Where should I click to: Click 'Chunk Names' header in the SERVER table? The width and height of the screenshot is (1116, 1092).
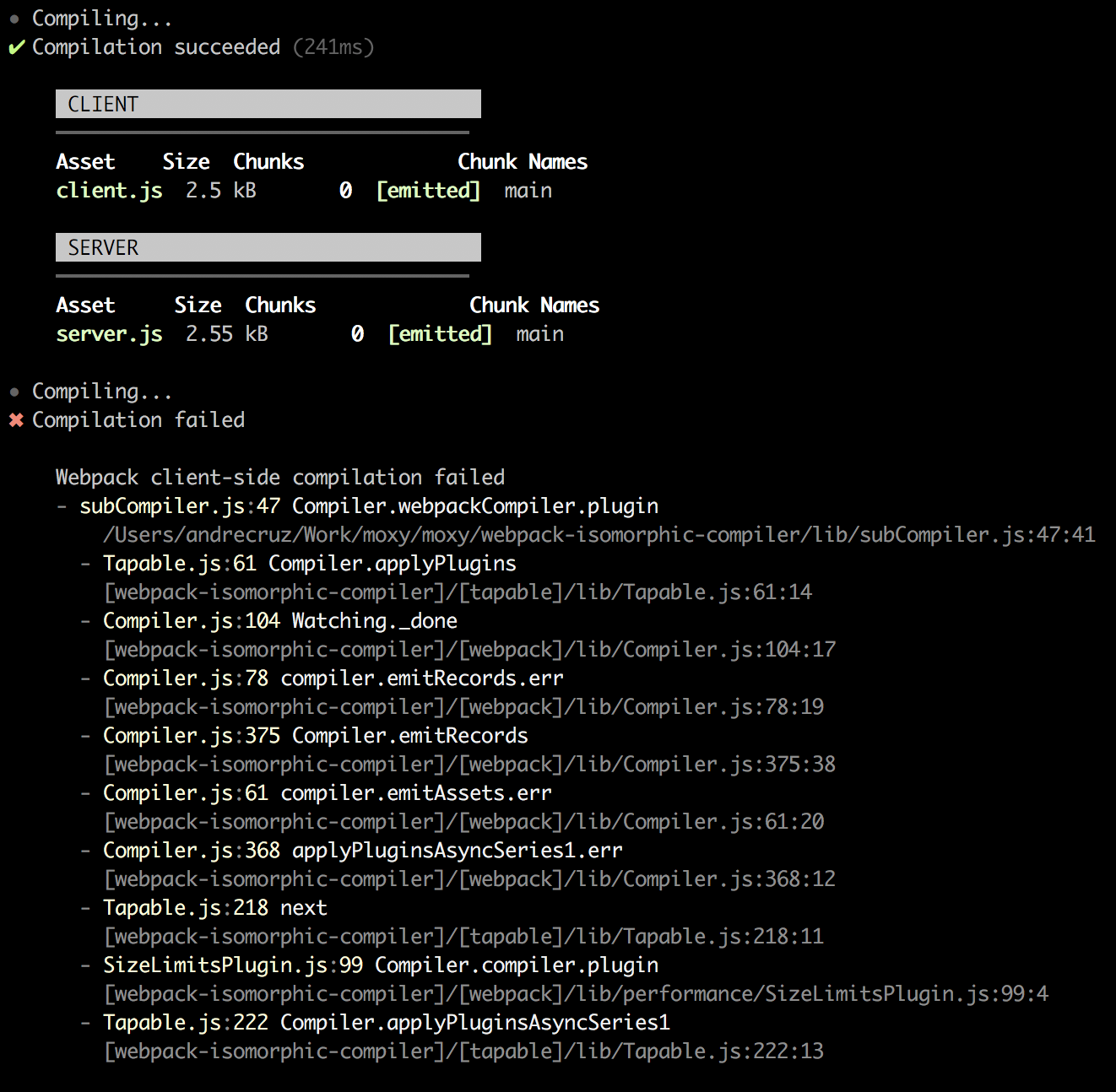point(534,305)
